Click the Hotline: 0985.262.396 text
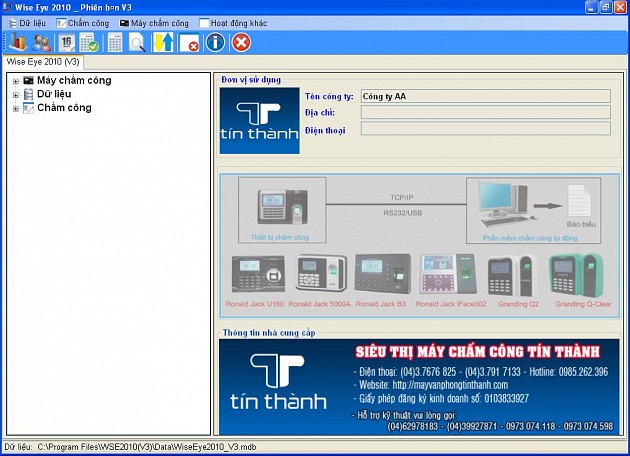Viewport: 630px width, 456px height. coord(569,372)
